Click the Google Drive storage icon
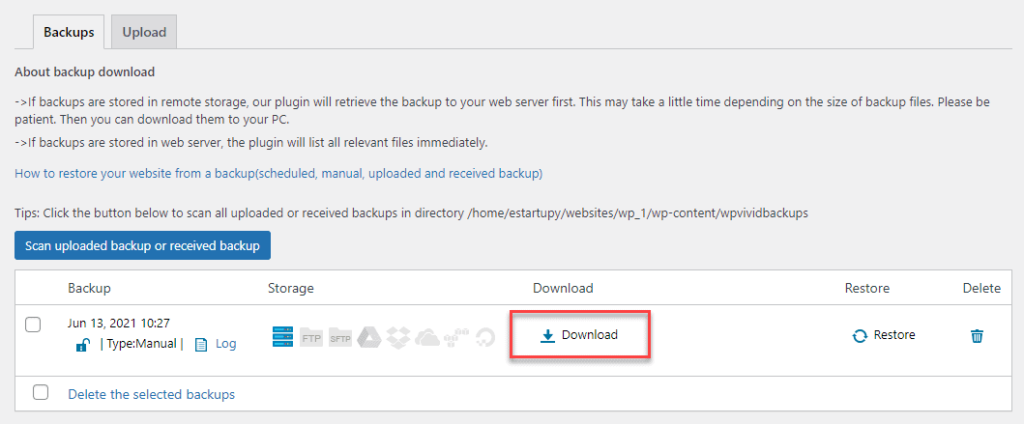The width and height of the screenshot is (1024, 424). [370, 337]
